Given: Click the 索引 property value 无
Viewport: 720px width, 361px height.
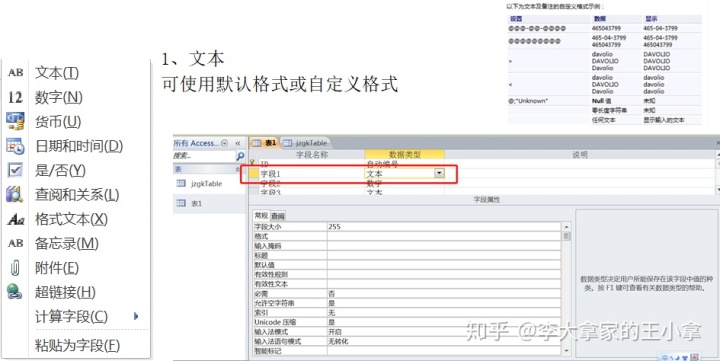Looking at the screenshot, I should [444, 313].
